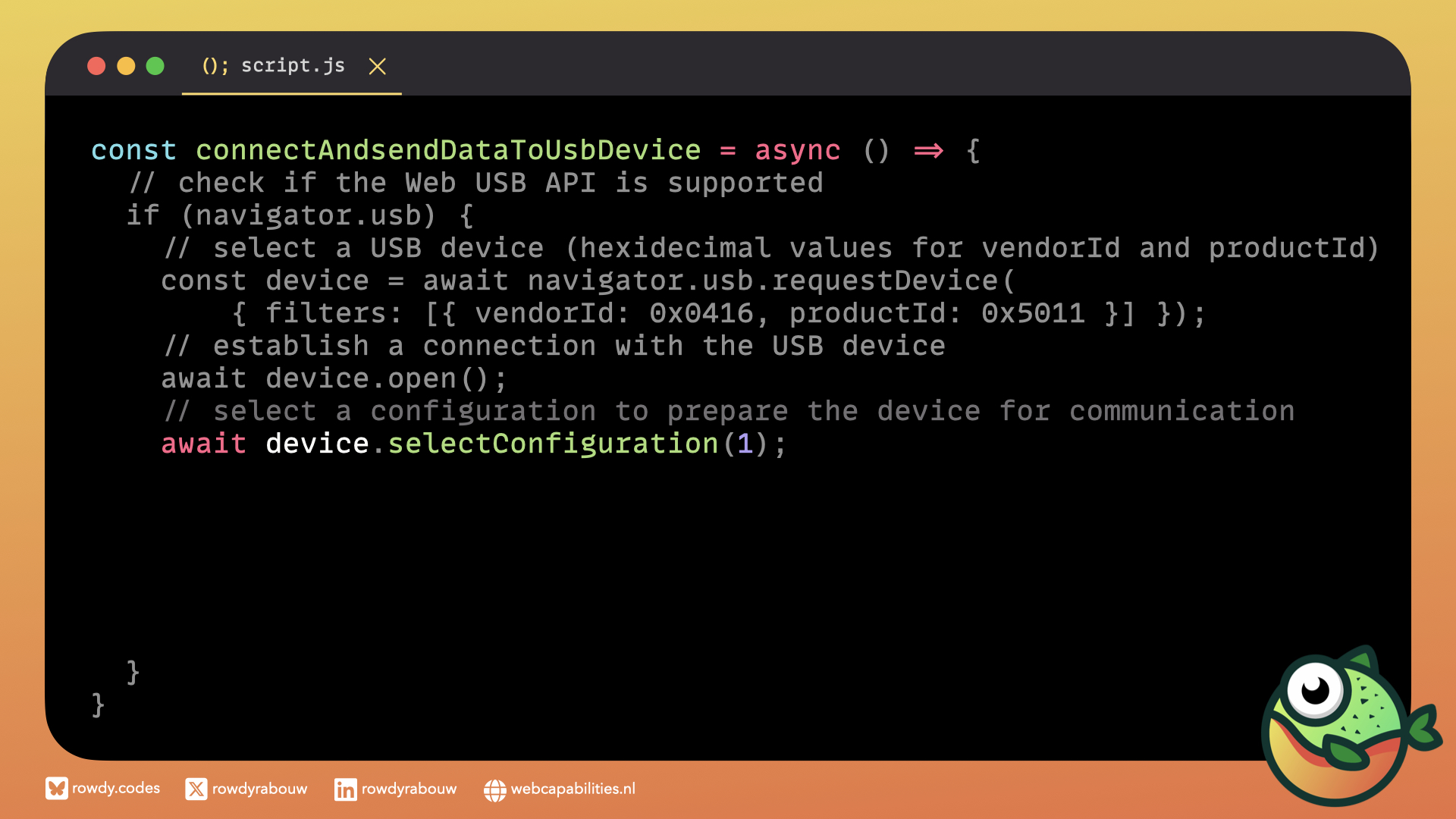Click the globe website icon
Image resolution: width=1456 pixels, height=819 pixels.
494,790
